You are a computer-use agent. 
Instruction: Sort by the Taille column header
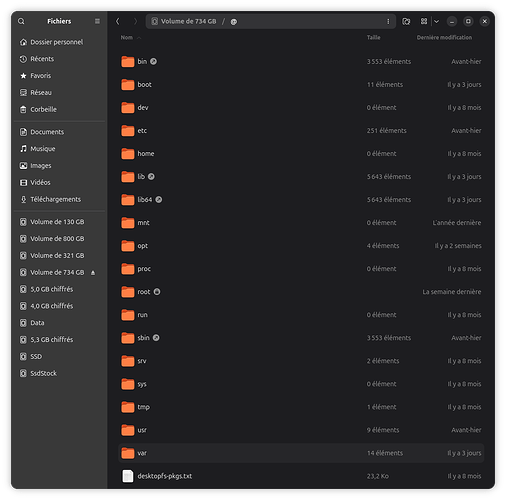(x=373, y=38)
